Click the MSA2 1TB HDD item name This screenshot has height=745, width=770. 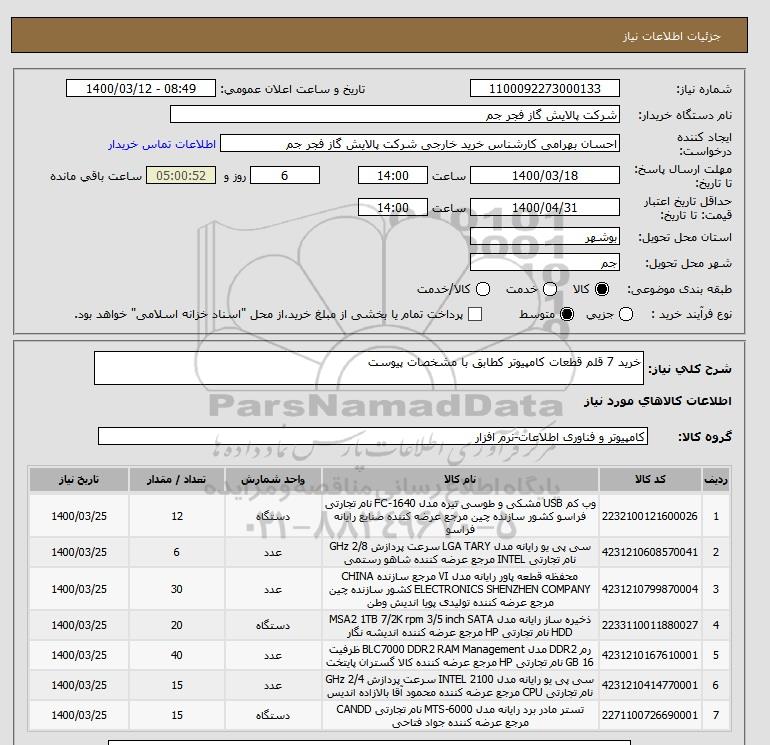click(x=460, y=625)
